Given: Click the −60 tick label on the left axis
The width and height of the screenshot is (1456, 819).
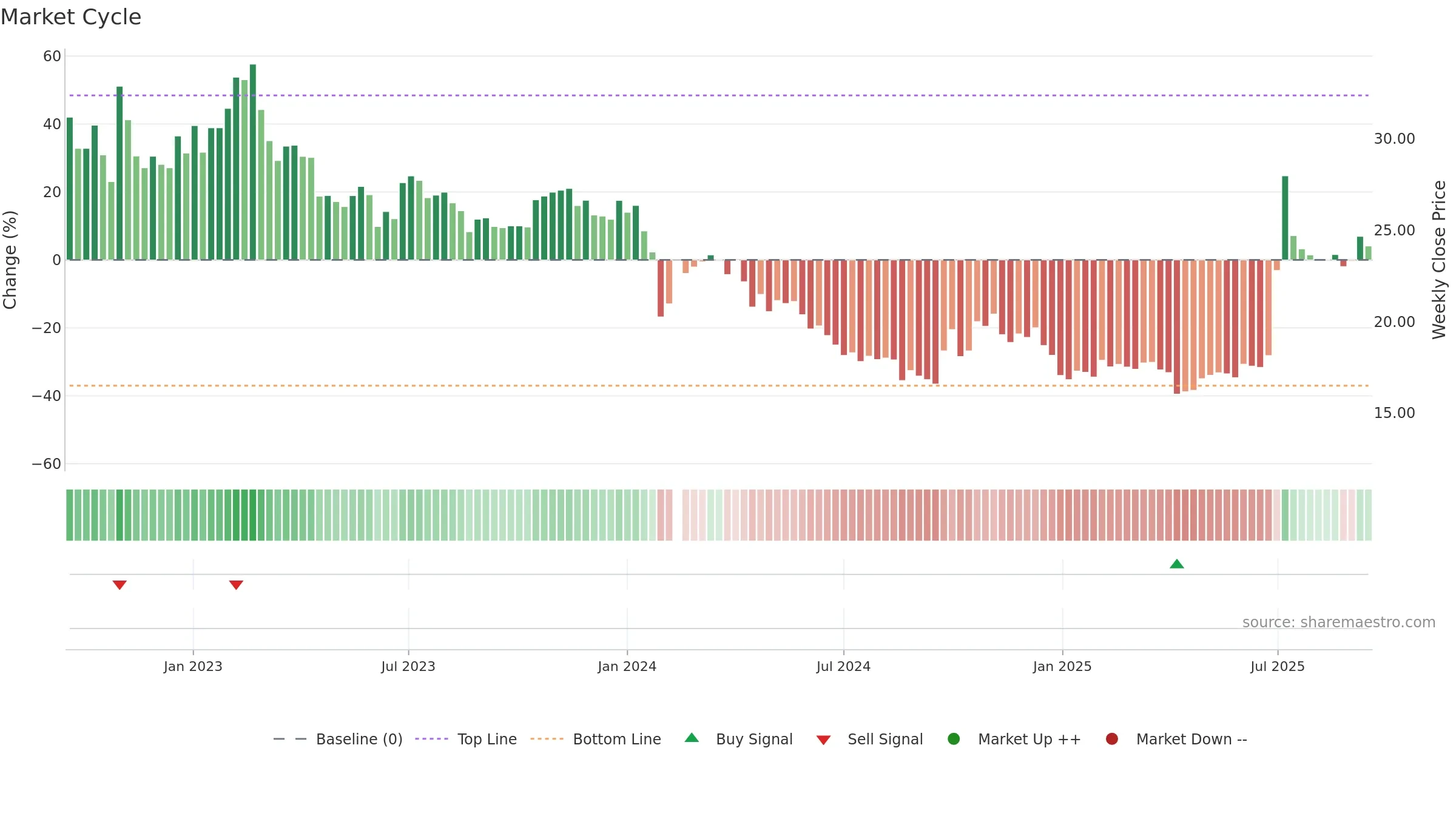Looking at the screenshot, I should tap(47, 464).
